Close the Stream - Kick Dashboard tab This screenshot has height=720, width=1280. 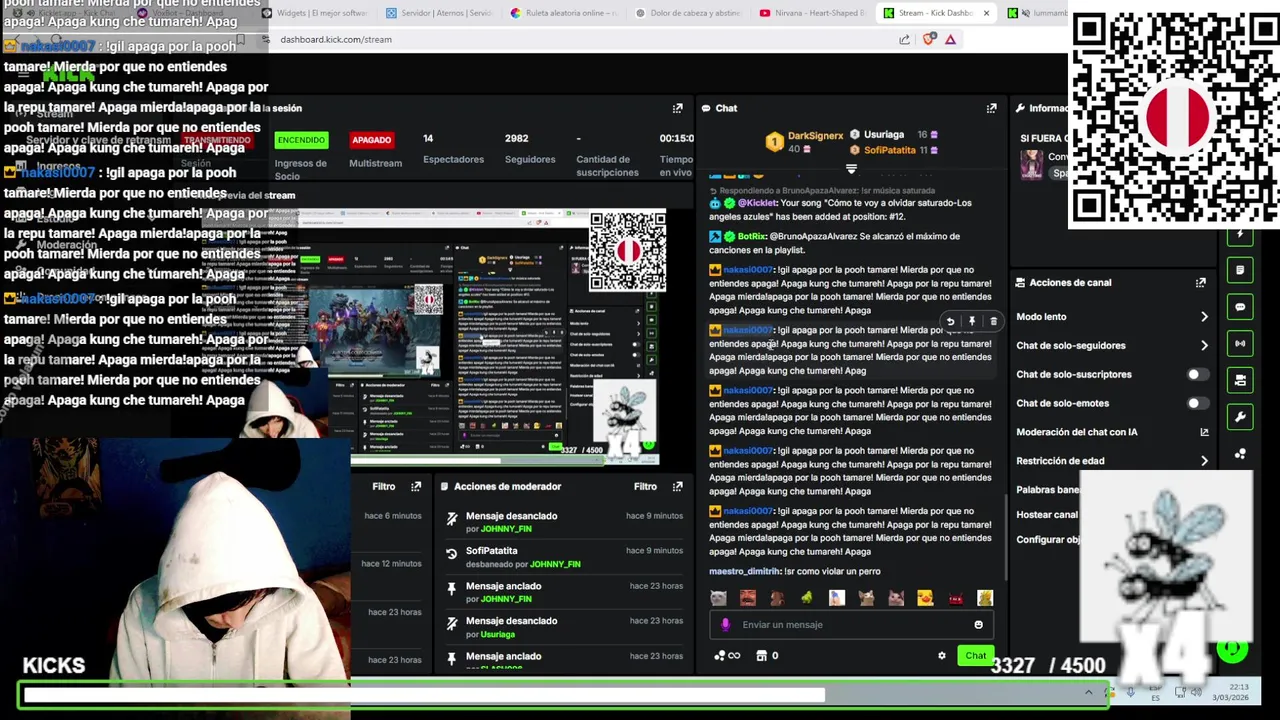986,13
